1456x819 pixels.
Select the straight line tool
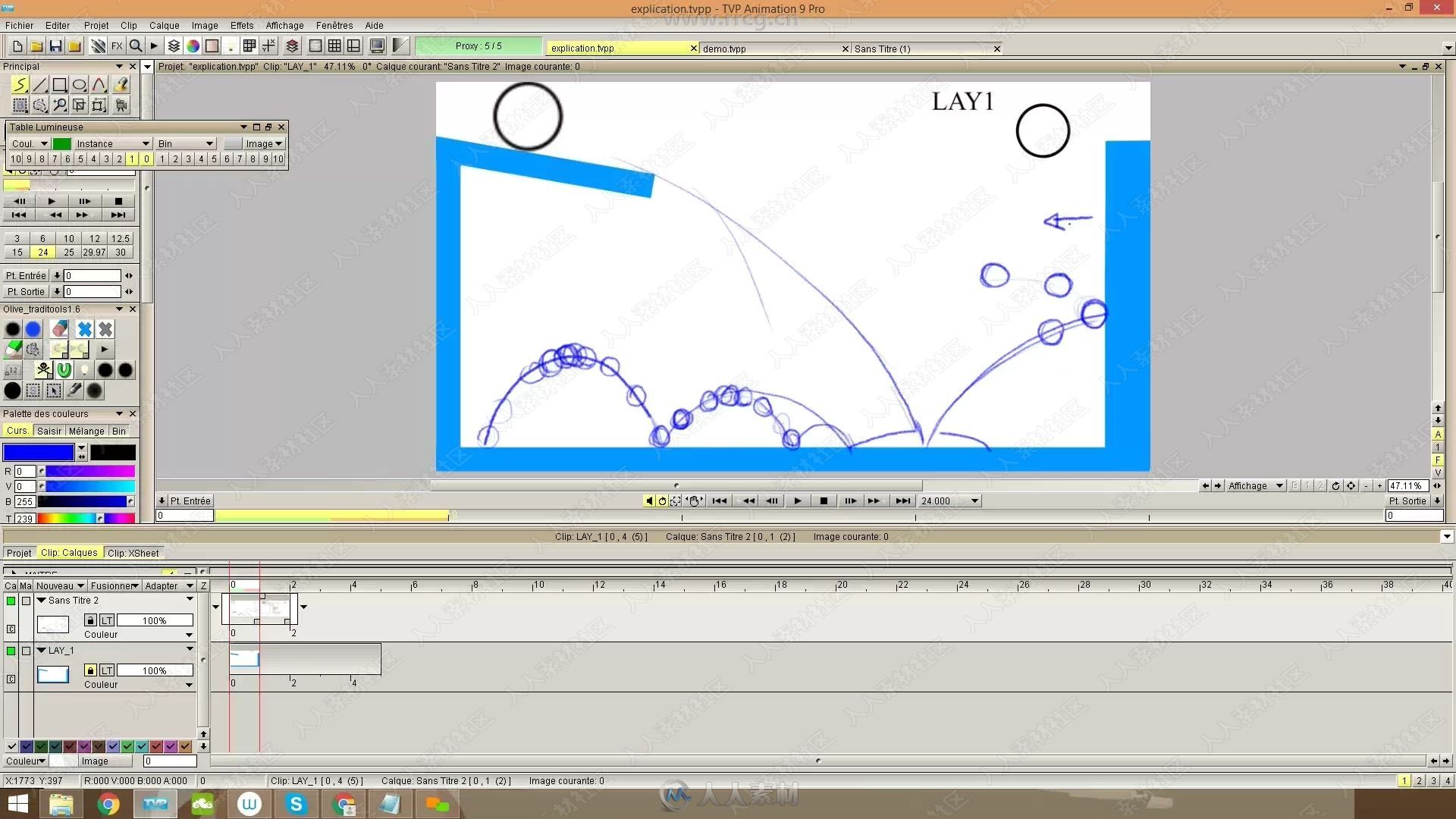point(40,85)
